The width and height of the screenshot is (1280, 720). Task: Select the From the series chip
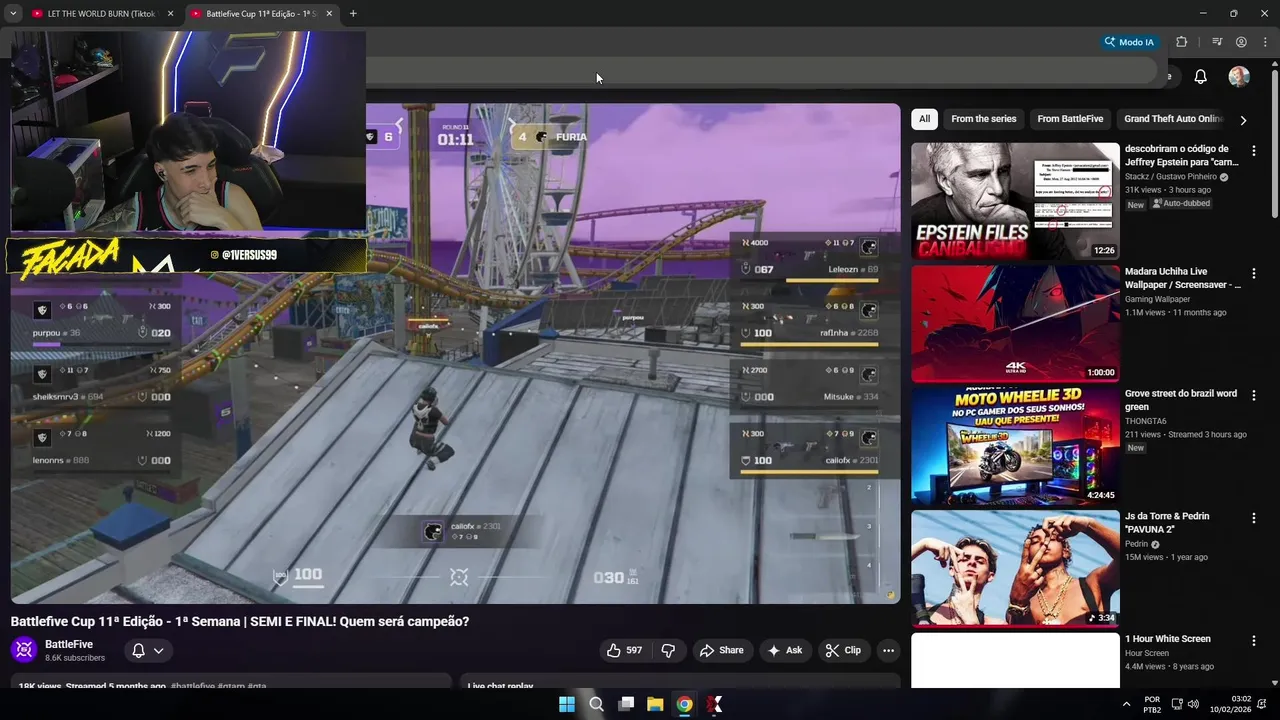(x=983, y=119)
